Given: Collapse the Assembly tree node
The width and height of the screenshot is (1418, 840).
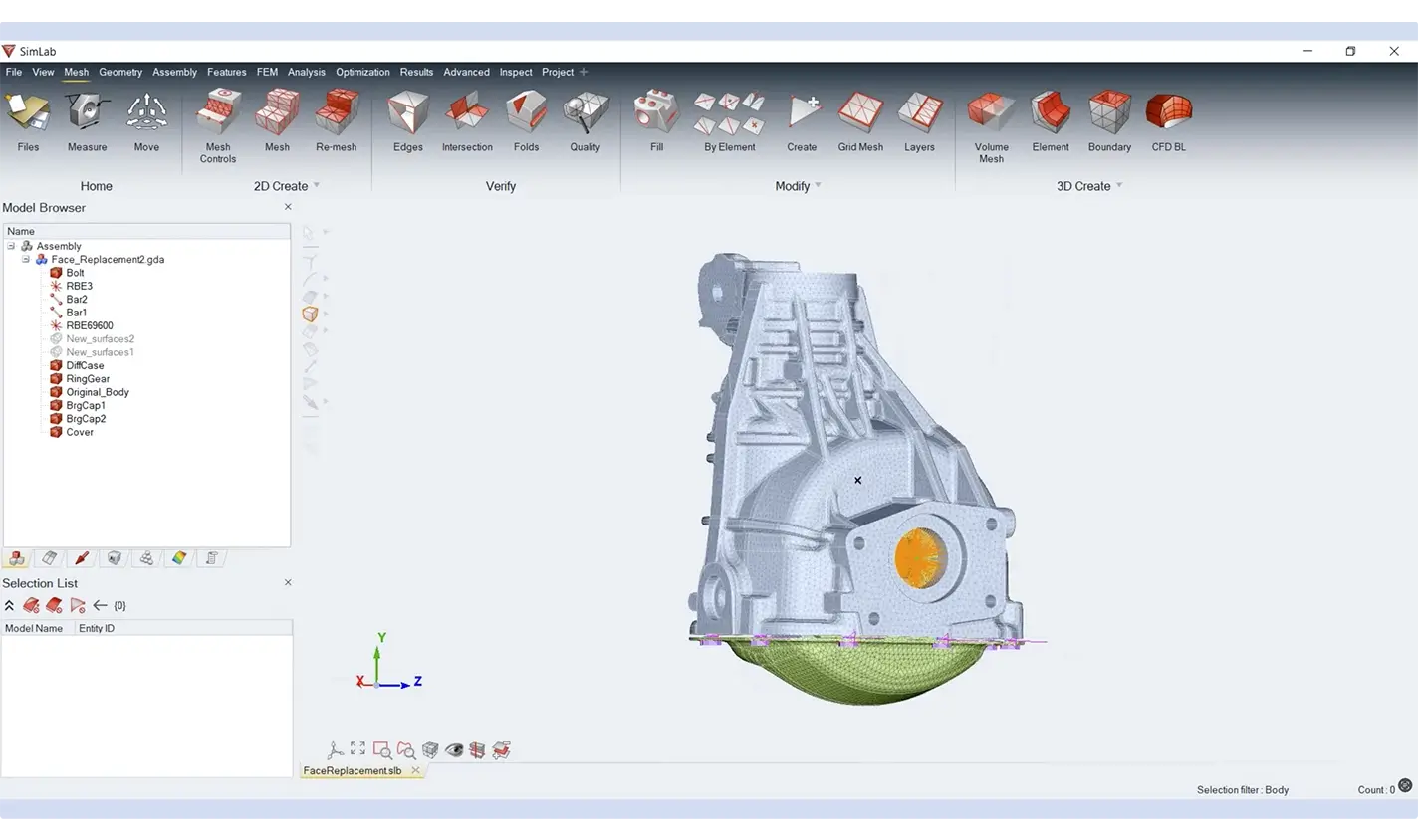Looking at the screenshot, I should pyautogui.click(x=12, y=246).
